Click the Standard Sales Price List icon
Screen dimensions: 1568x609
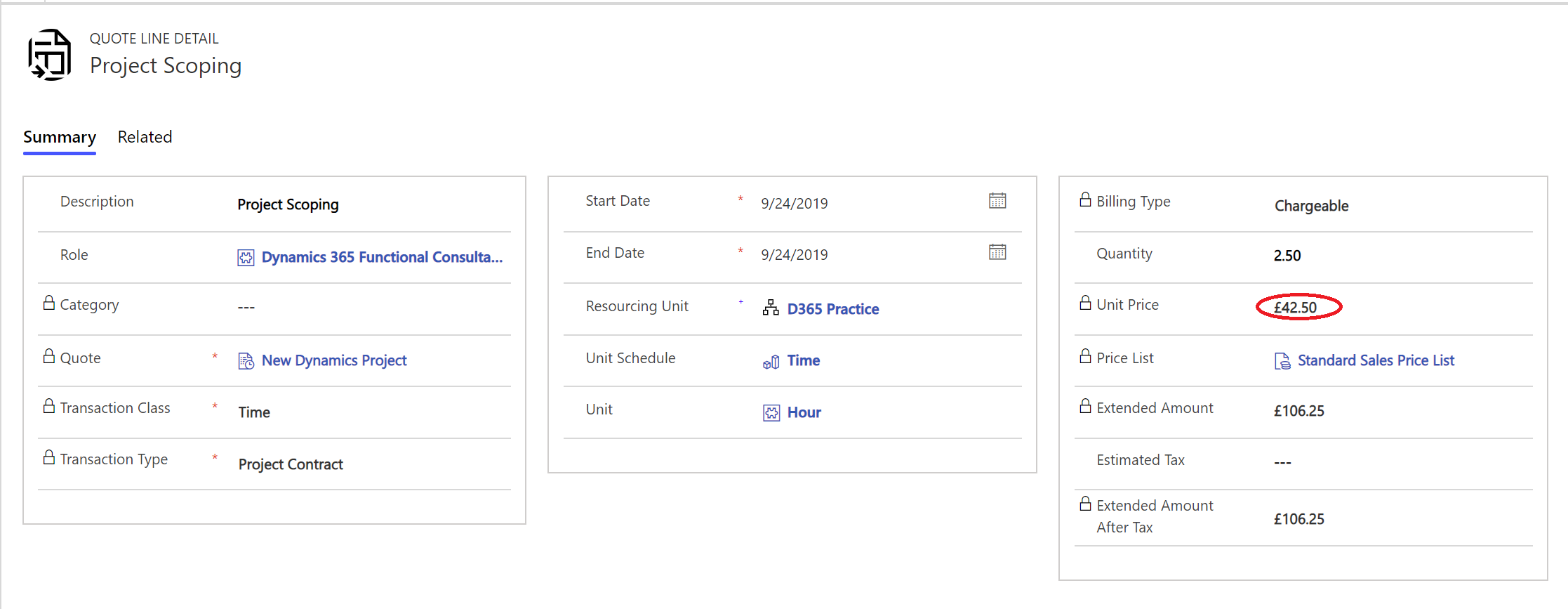click(1282, 361)
